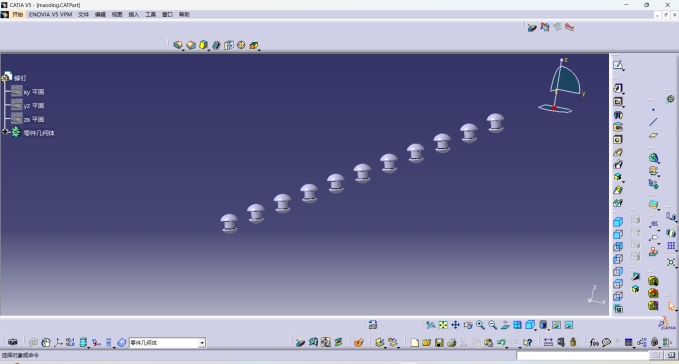Create a New document

pyautogui.click(x=414, y=343)
